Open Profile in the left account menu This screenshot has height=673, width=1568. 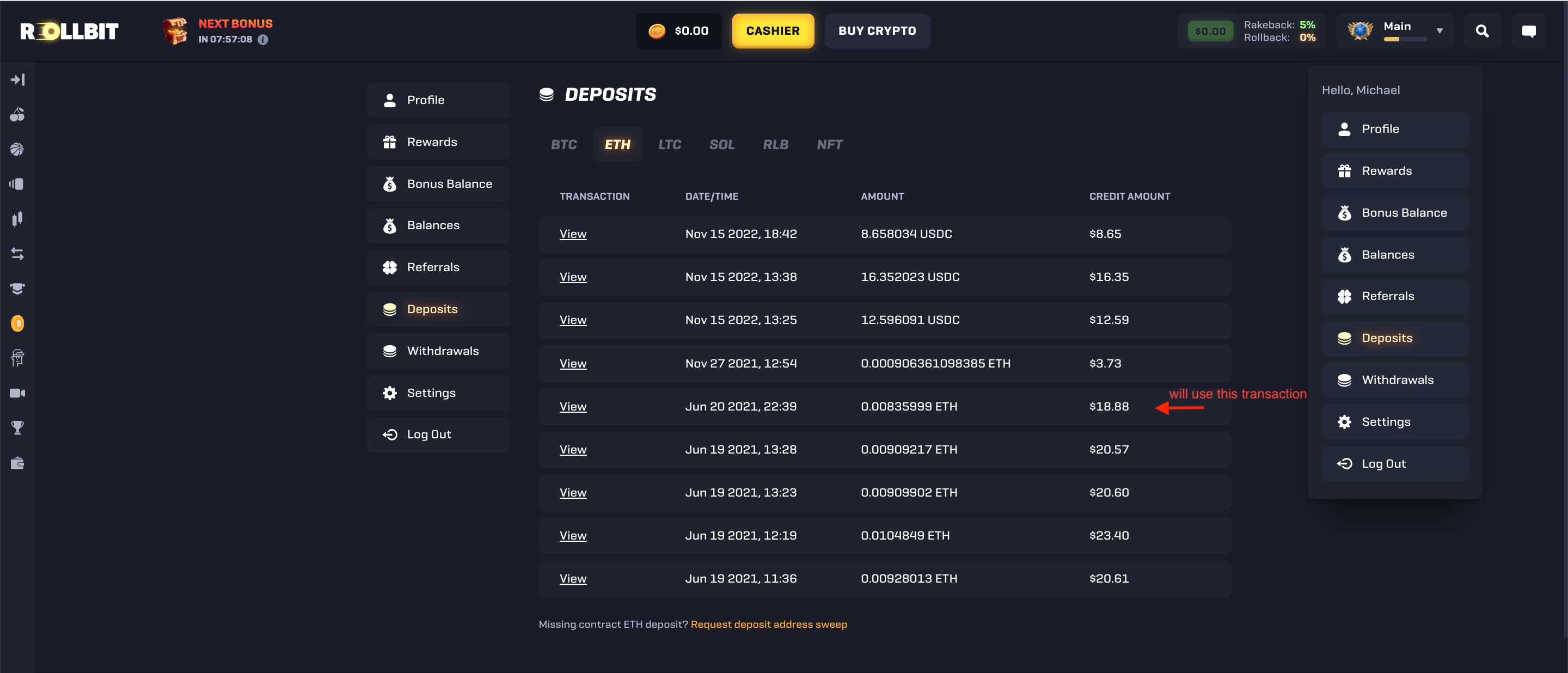point(438,100)
